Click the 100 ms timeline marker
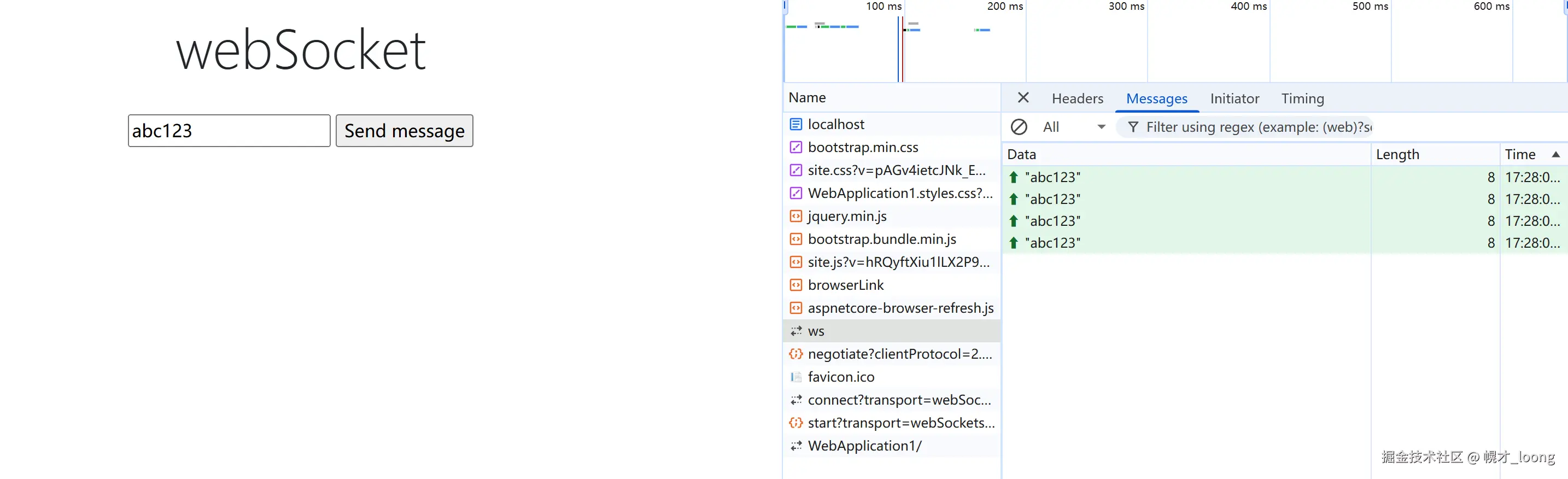The width and height of the screenshot is (1568, 479). click(884, 6)
